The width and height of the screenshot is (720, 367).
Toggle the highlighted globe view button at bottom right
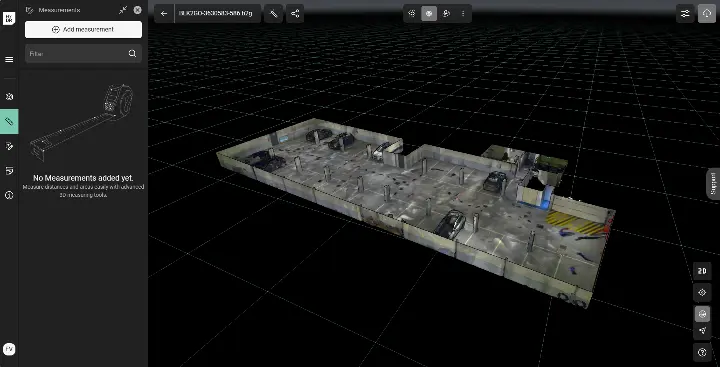[702, 314]
